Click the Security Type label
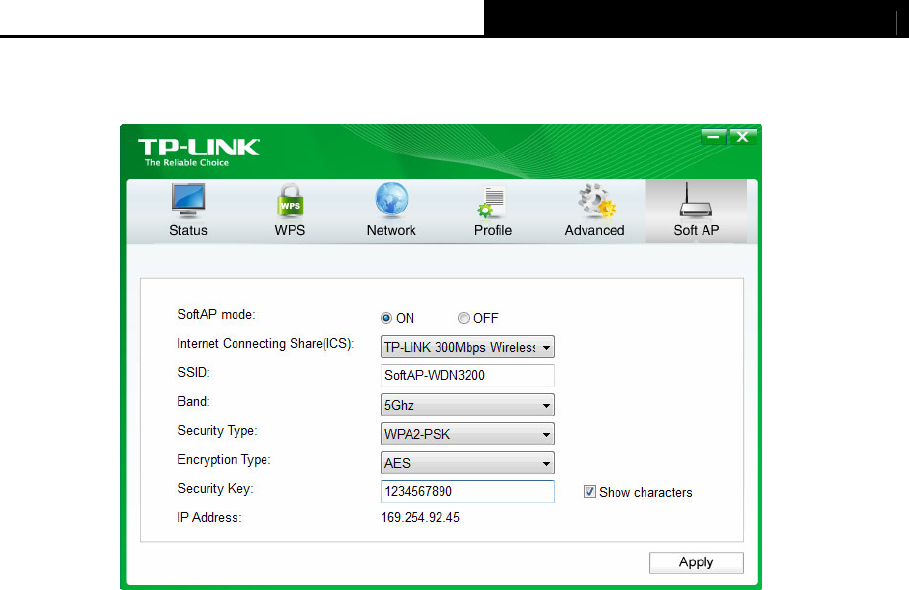 [217, 431]
